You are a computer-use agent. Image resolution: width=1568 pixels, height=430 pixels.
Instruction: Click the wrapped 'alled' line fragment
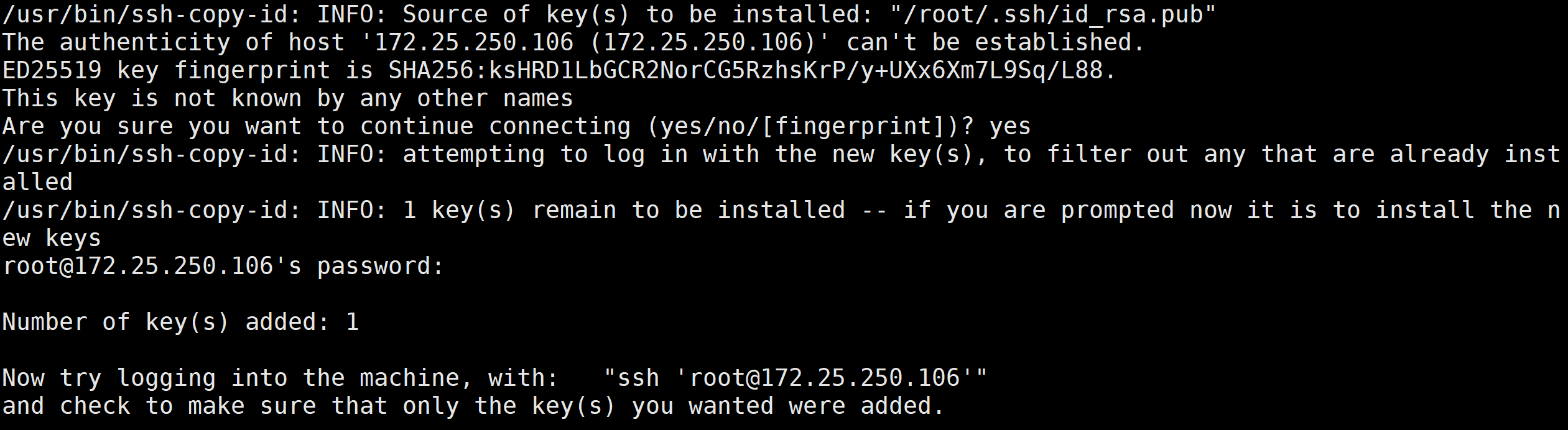[38, 182]
